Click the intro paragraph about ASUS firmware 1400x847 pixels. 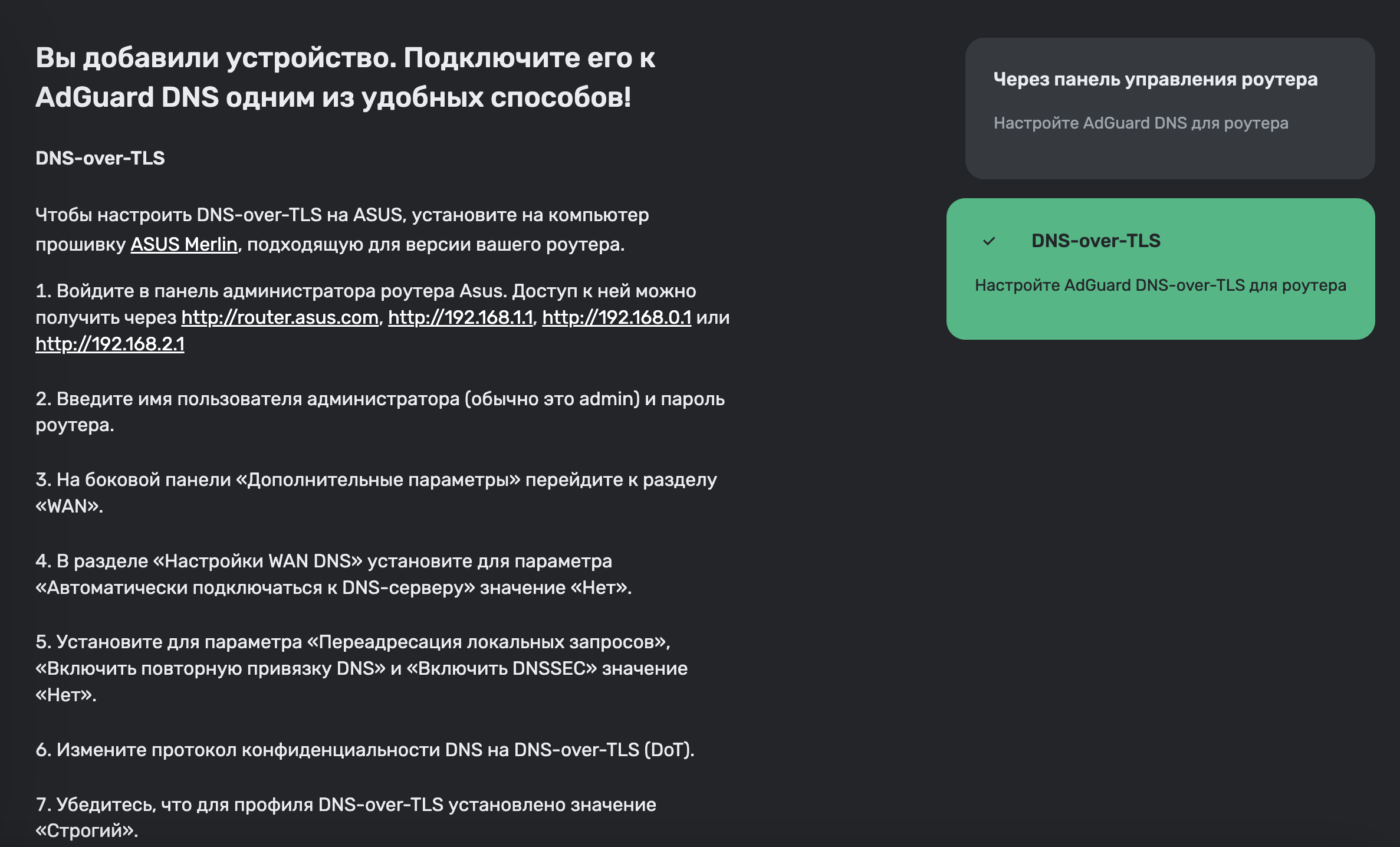tap(342, 215)
